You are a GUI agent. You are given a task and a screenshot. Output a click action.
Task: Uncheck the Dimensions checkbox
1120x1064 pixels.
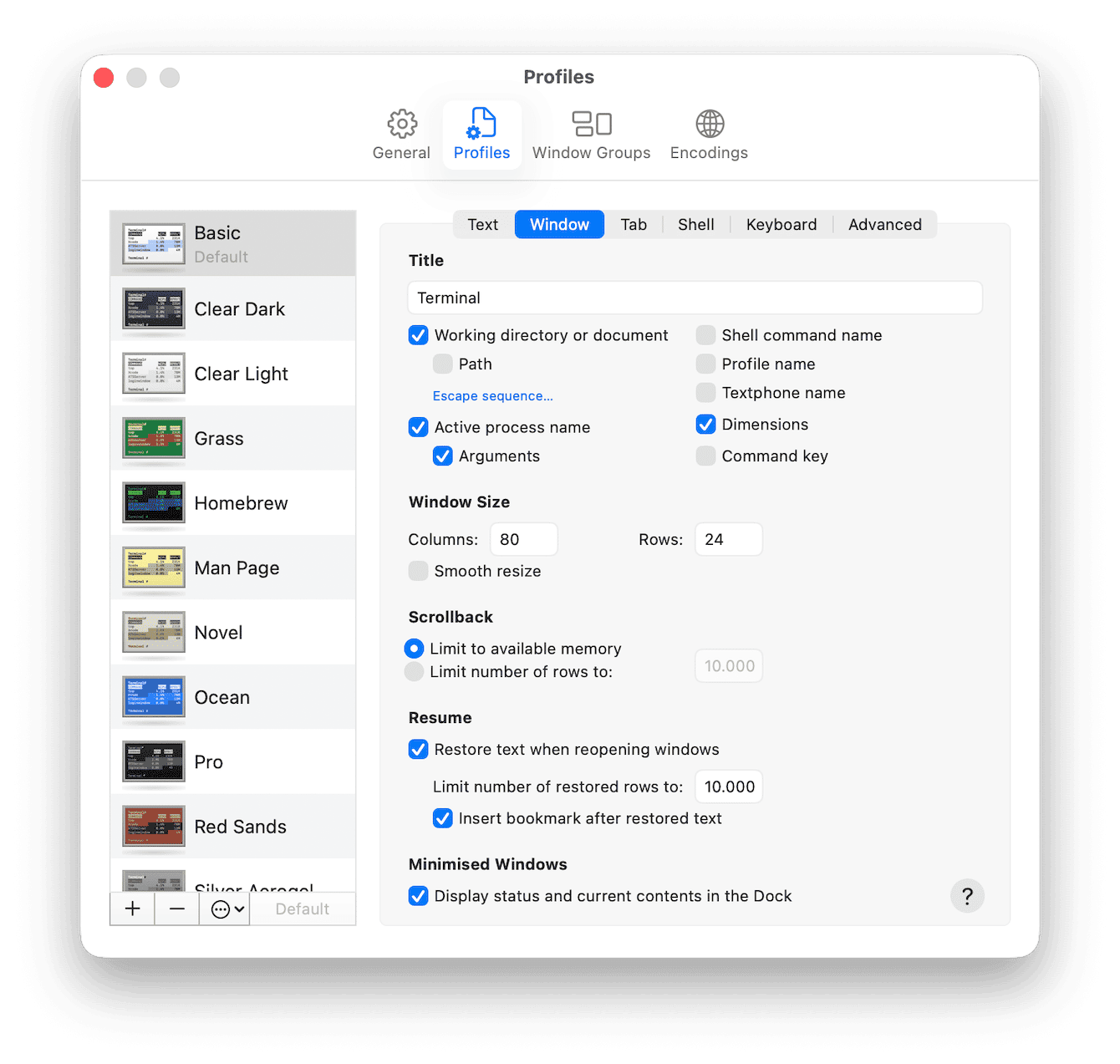706,425
